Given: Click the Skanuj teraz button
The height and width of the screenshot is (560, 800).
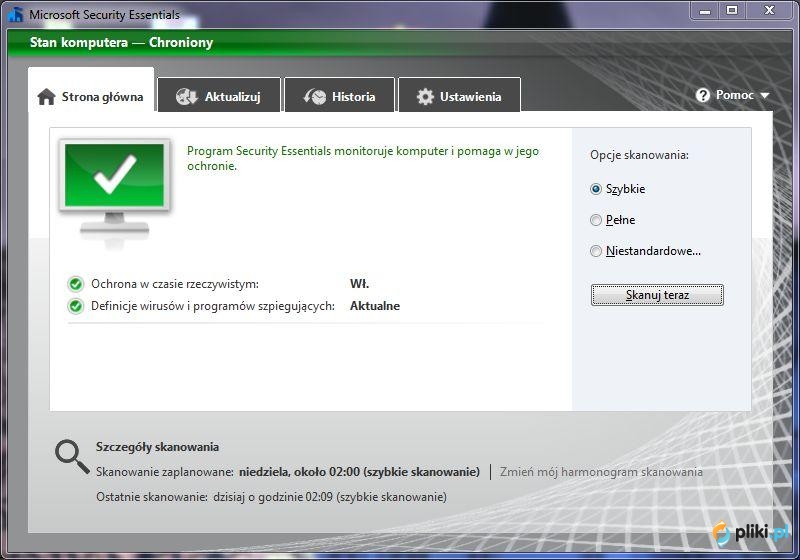Looking at the screenshot, I should [x=657, y=295].
